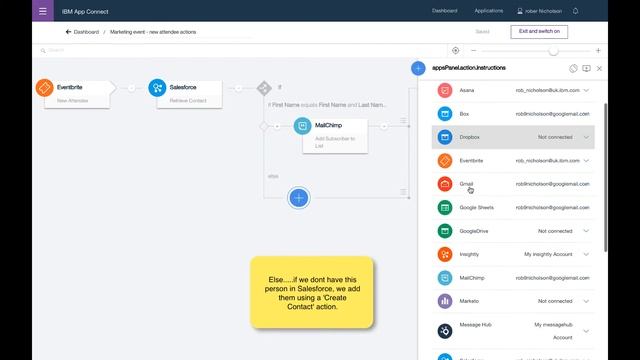
Task: Click the panel header screen icon
Action: click(586, 69)
